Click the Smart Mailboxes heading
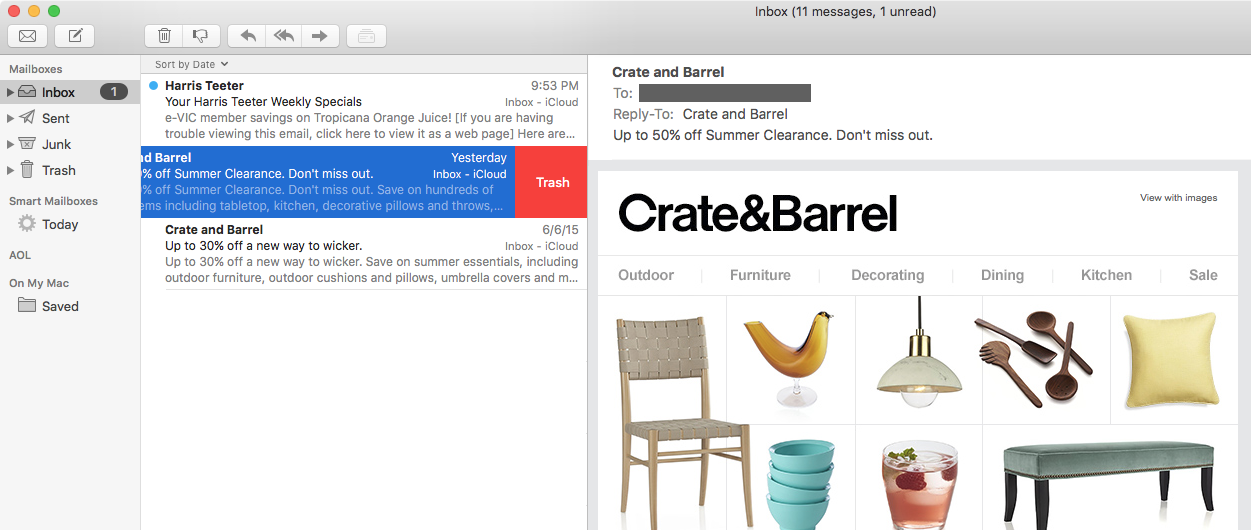This screenshot has width=1251, height=530. coord(53,201)
